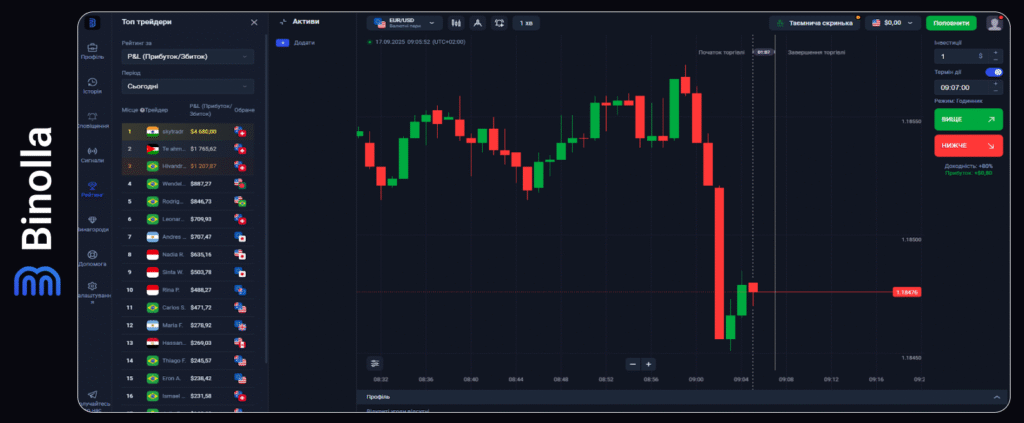Click the green Поповнити deposit button

(950, 22)
